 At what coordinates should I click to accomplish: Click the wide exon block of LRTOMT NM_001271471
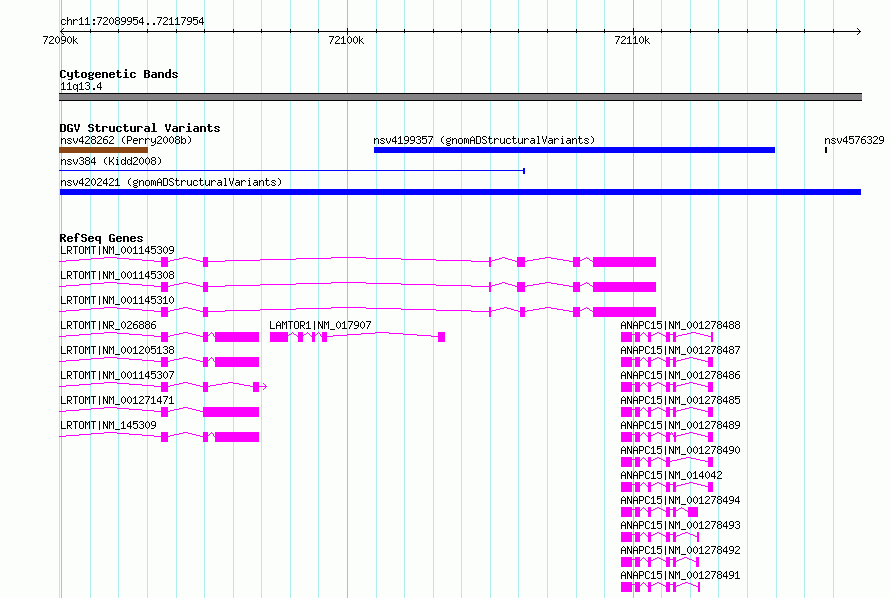coord(231,412)
